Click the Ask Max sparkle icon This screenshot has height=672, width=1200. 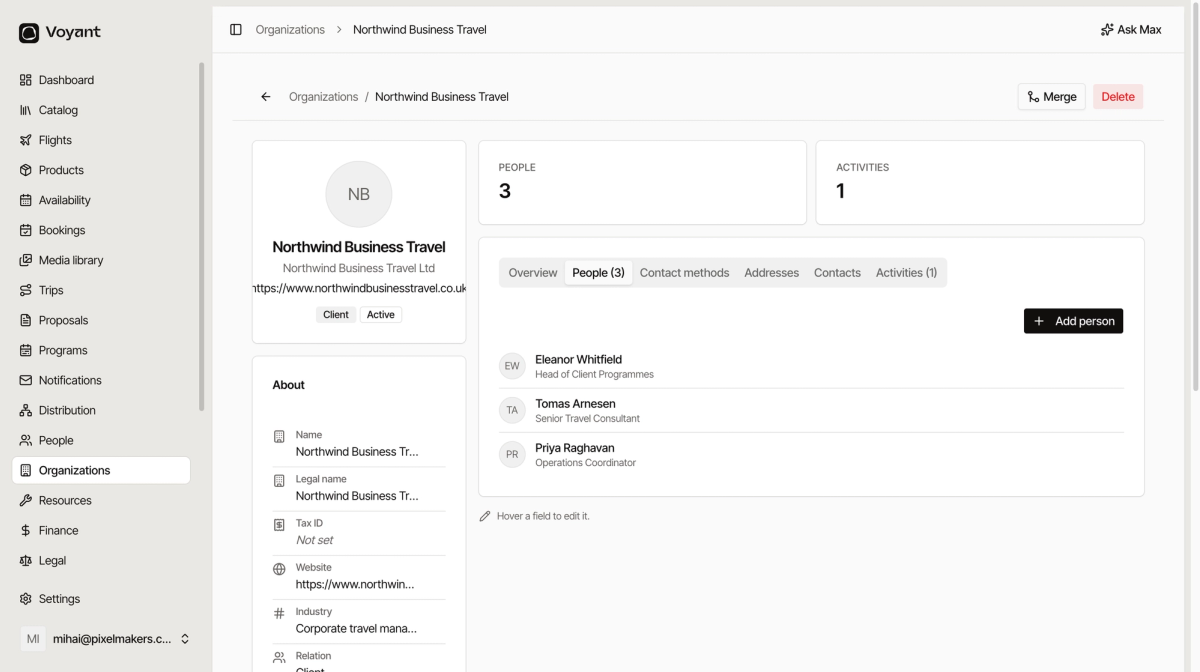[1107, 30]
